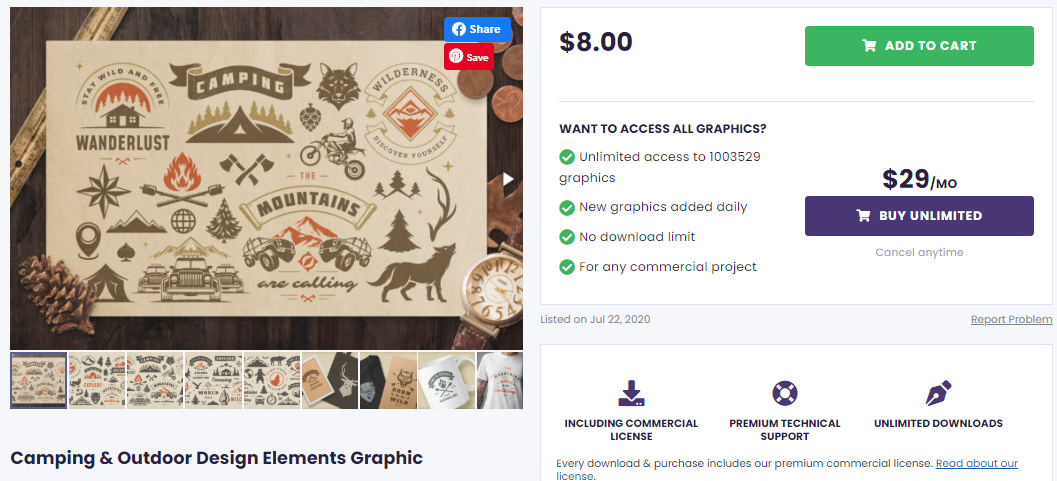Click the Pinterest logo icon
1057x481 pixels.
(456, 57)
